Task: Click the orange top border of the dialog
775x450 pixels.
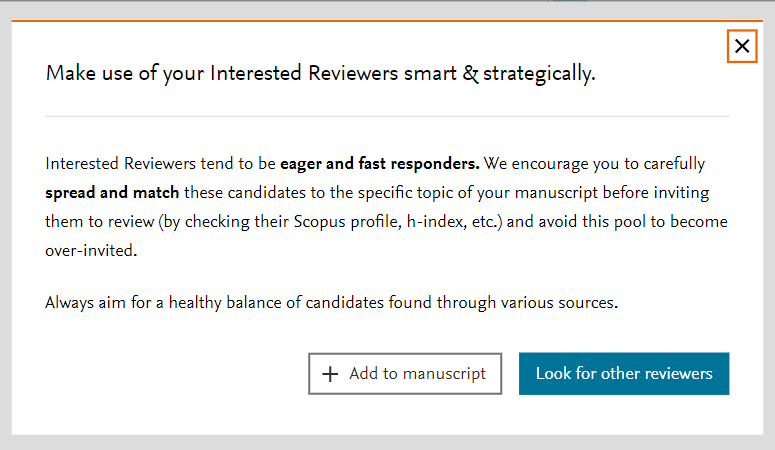Action: [x=387, y=21]
